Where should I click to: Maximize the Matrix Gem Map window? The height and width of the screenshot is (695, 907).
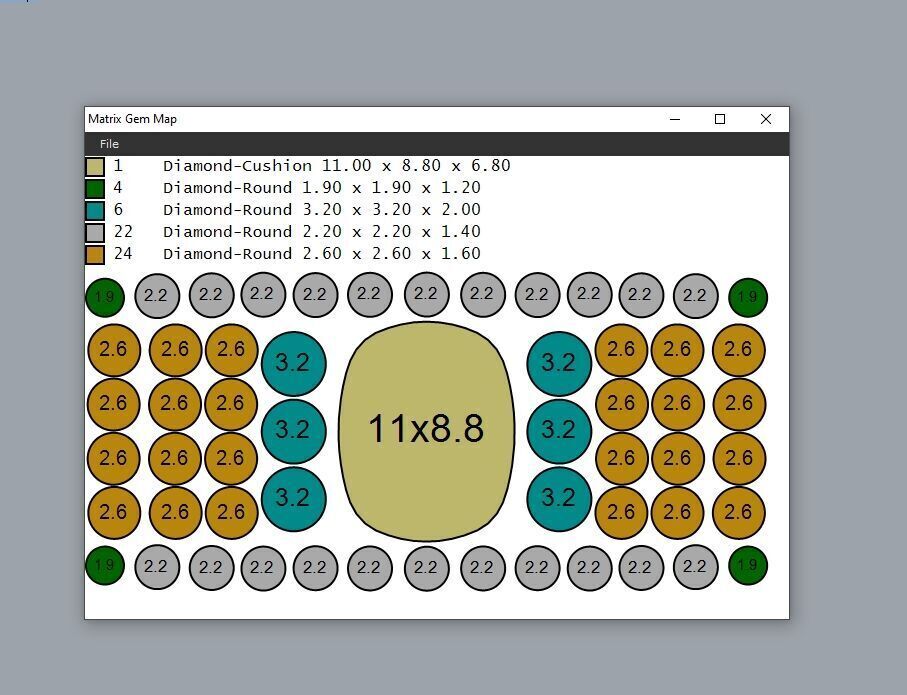point(720,119)
